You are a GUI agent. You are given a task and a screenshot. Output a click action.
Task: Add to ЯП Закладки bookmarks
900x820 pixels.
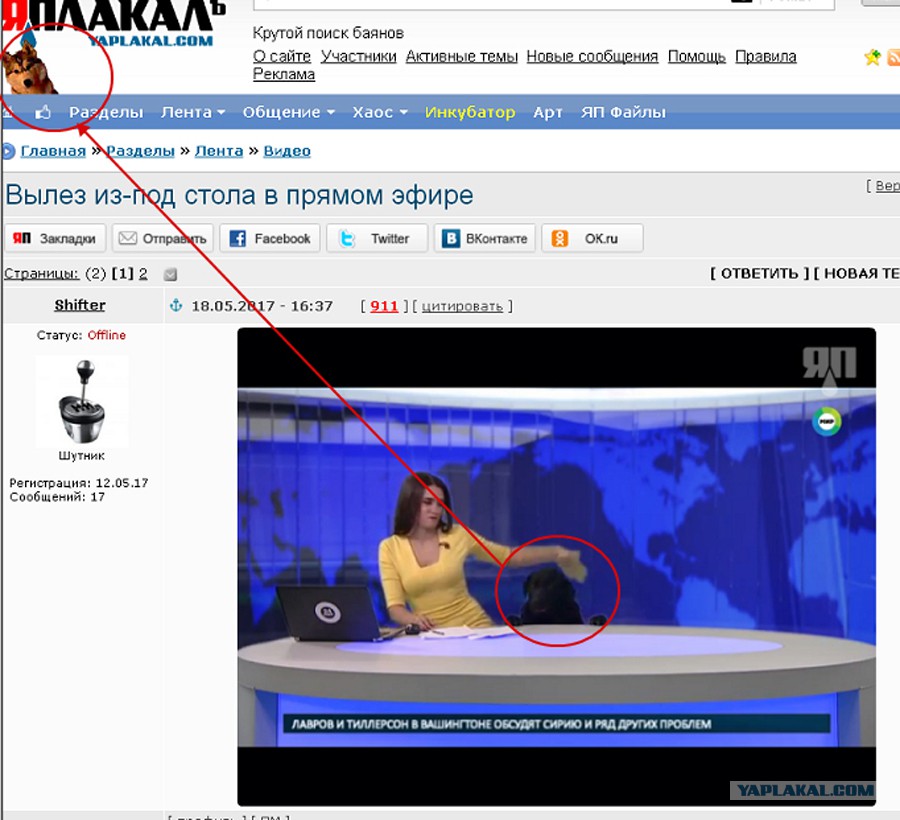pos(55,238)
